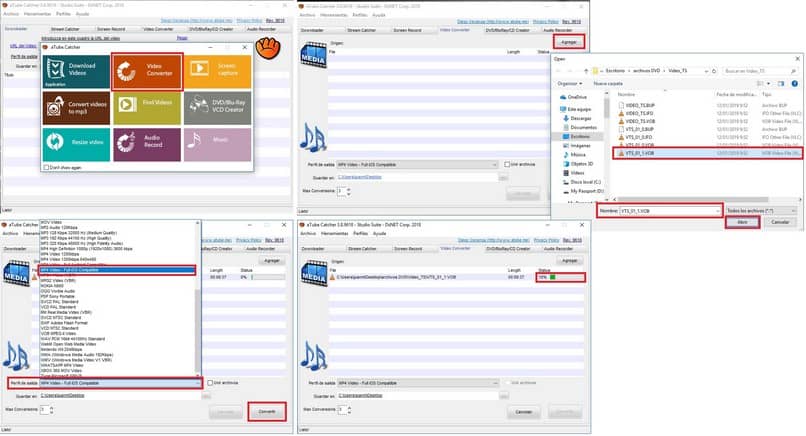Open Música folder in Open dialog sidebar
The image size is (806, 436).
pos(575,155)
